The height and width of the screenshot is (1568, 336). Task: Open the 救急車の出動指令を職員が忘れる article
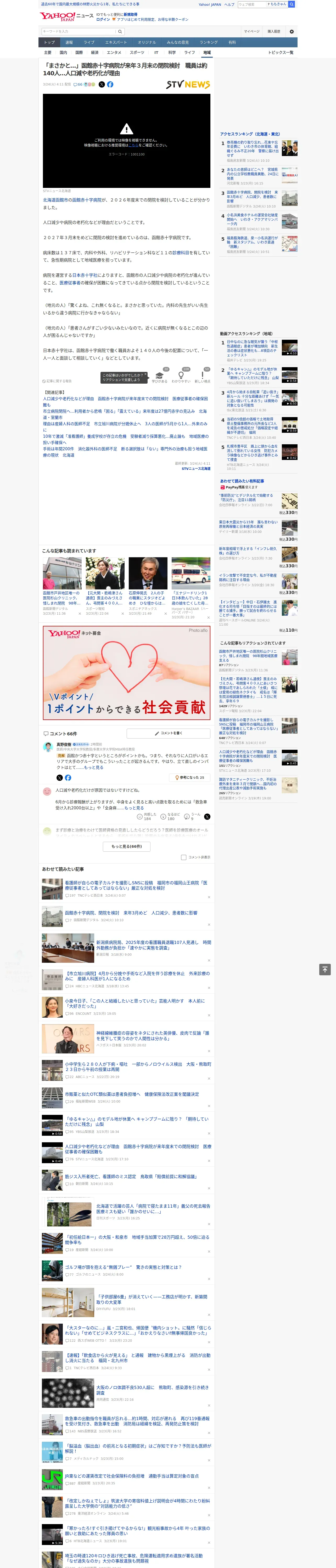coord(137,1421)
